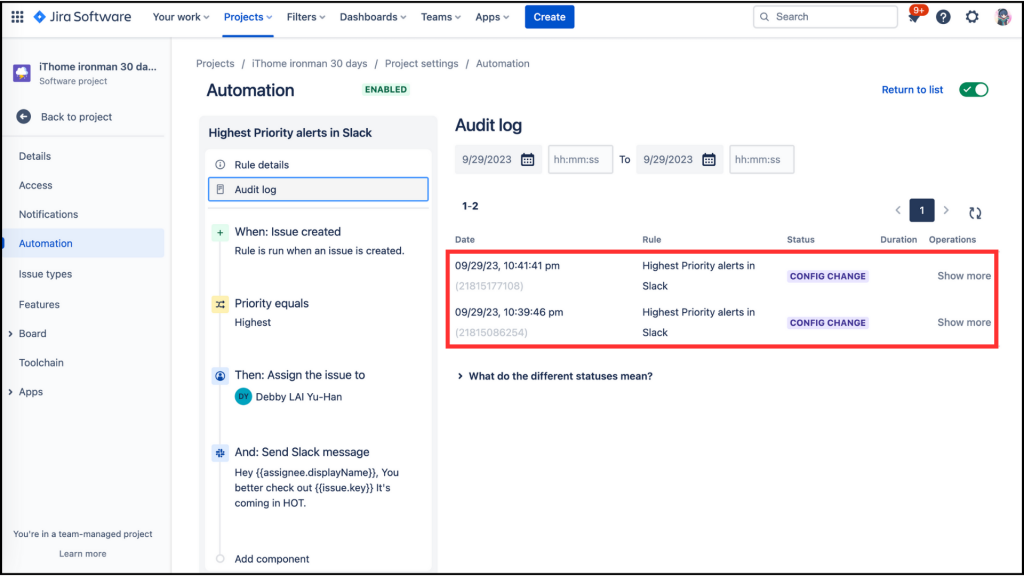
Task: Click the end date 9/29/2023 field
Action: pos(679,159)
